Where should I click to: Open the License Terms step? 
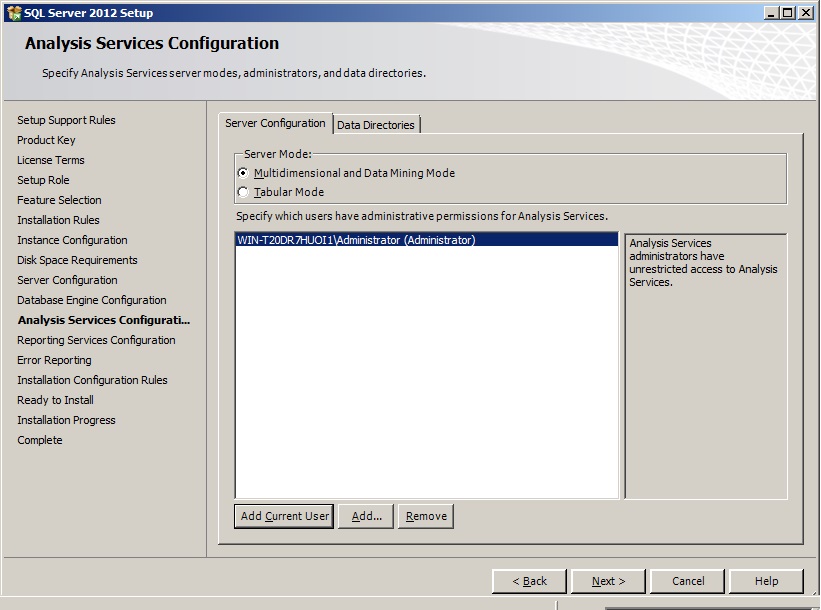click(51, 160)
